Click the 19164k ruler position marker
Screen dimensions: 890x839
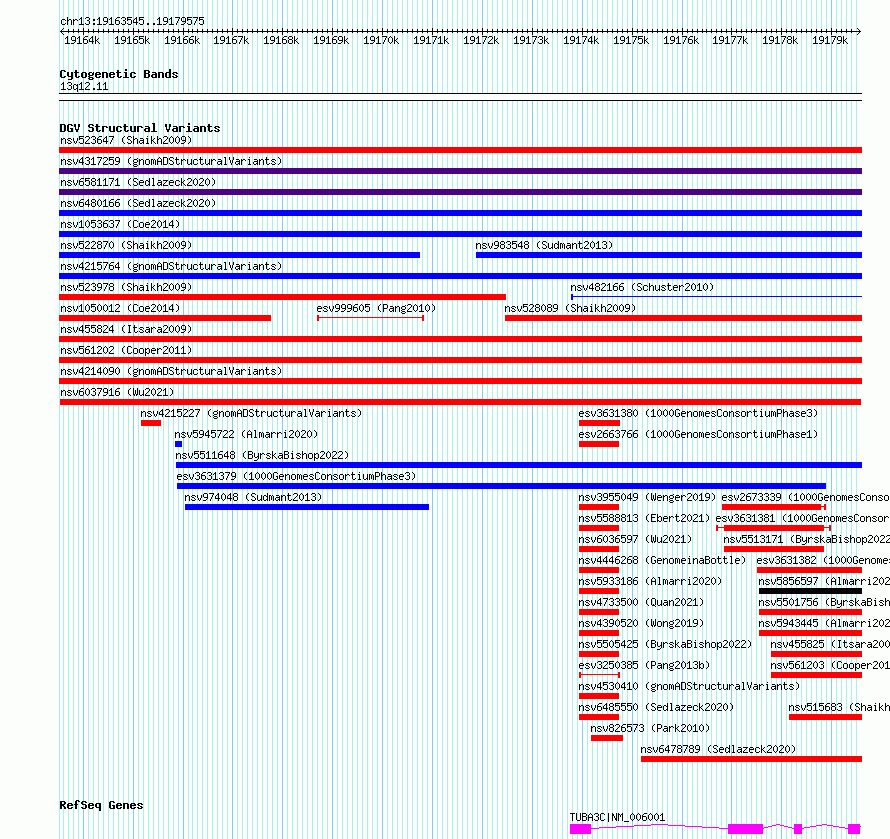click(x=82, y=40)
